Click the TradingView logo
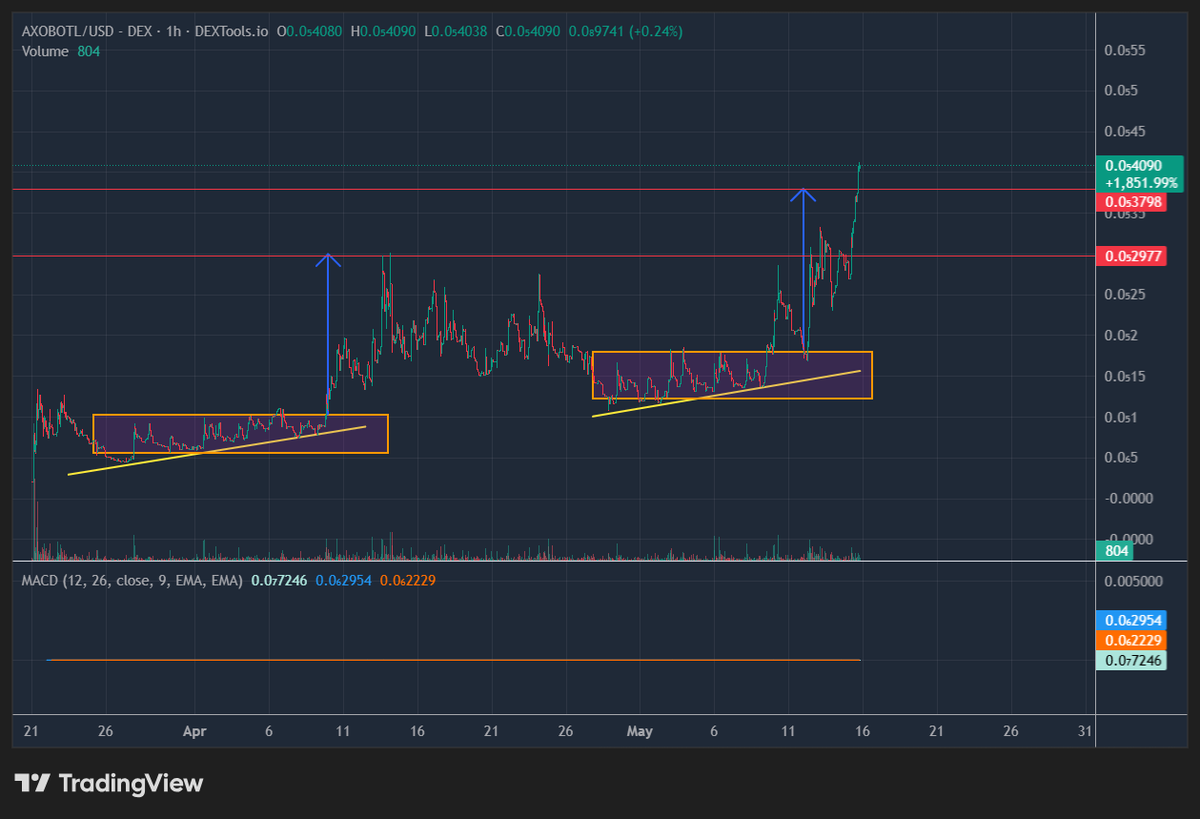This screenshot has height=819, width=1200. [108, 783]
